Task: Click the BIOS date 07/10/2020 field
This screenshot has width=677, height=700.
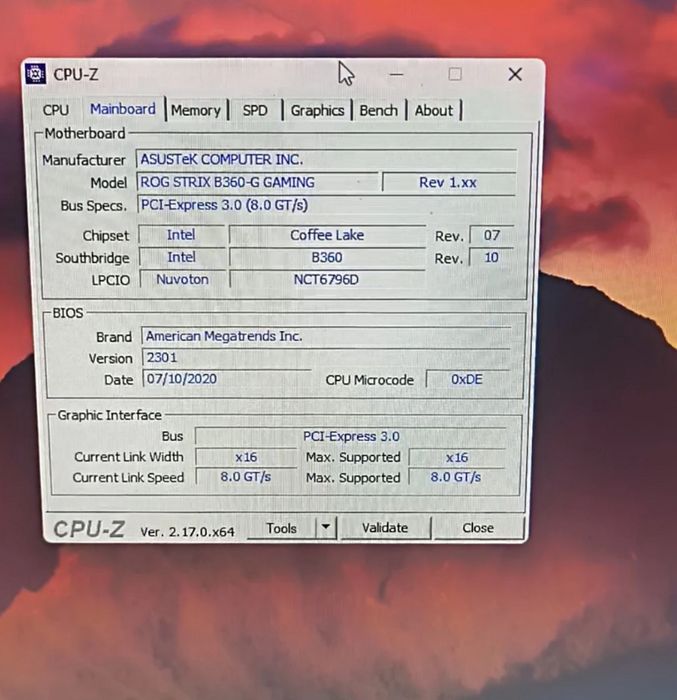Action: (227, 379)
